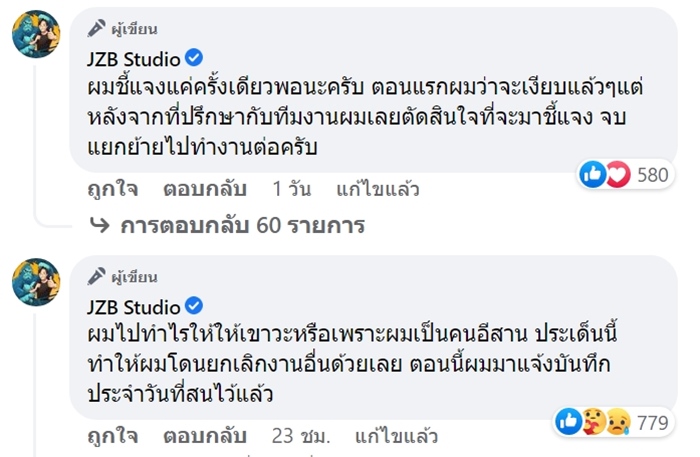Click the red heart reaction icon beside 580
The height and width of the screenshot is (457, 700).
click(x=616, y=175)
